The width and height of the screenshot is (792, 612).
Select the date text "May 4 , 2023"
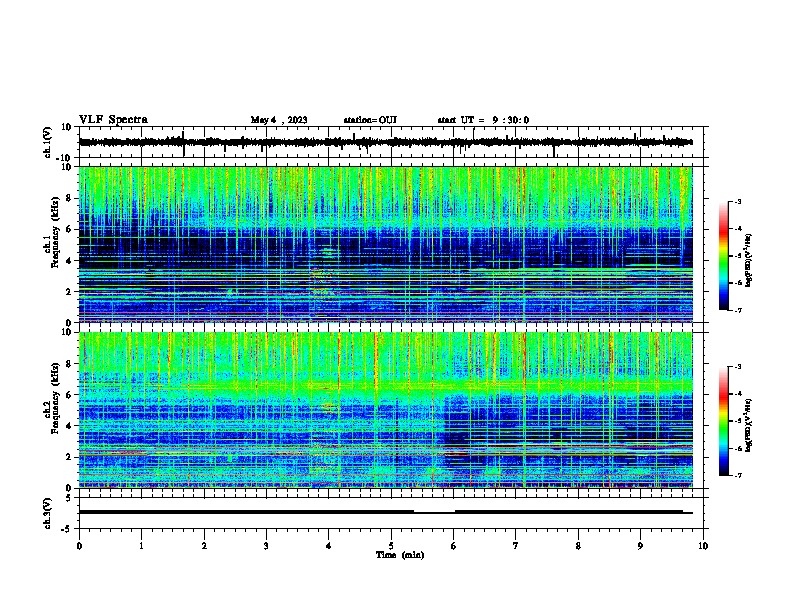[279, 120]
